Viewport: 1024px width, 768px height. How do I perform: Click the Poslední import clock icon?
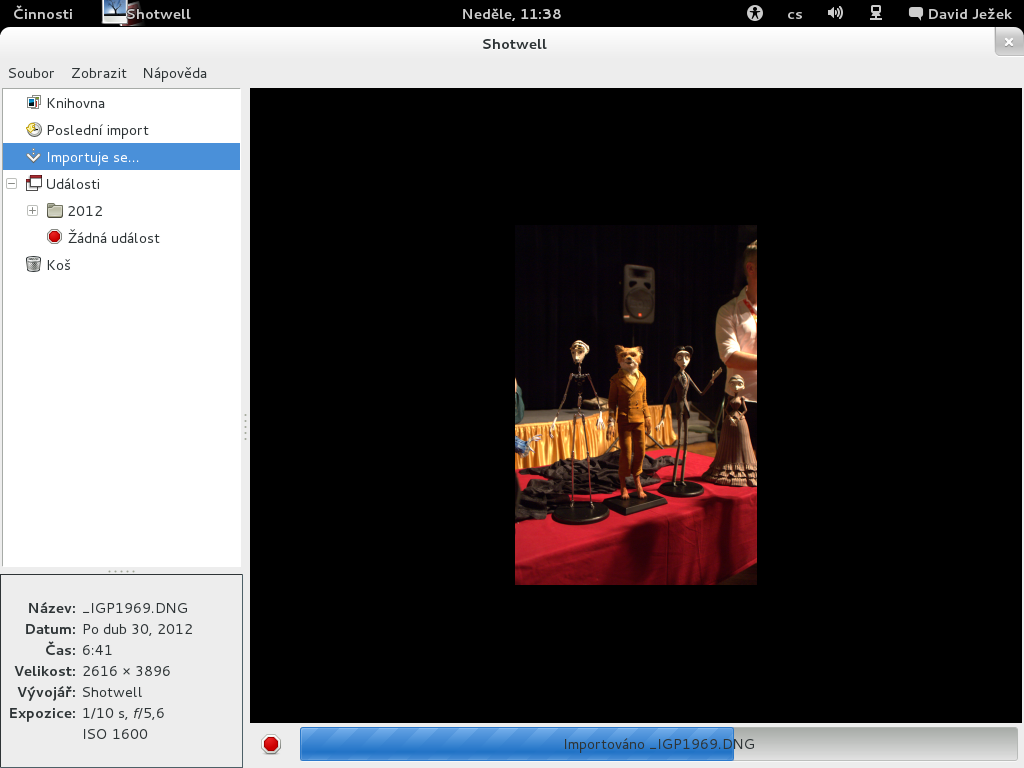(x=33, y=130)
